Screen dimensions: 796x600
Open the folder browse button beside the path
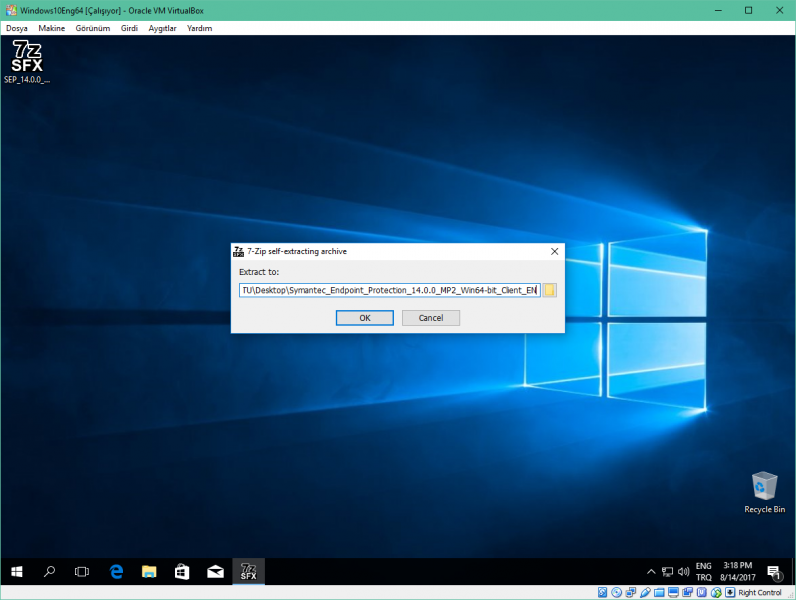pos(549,290)
